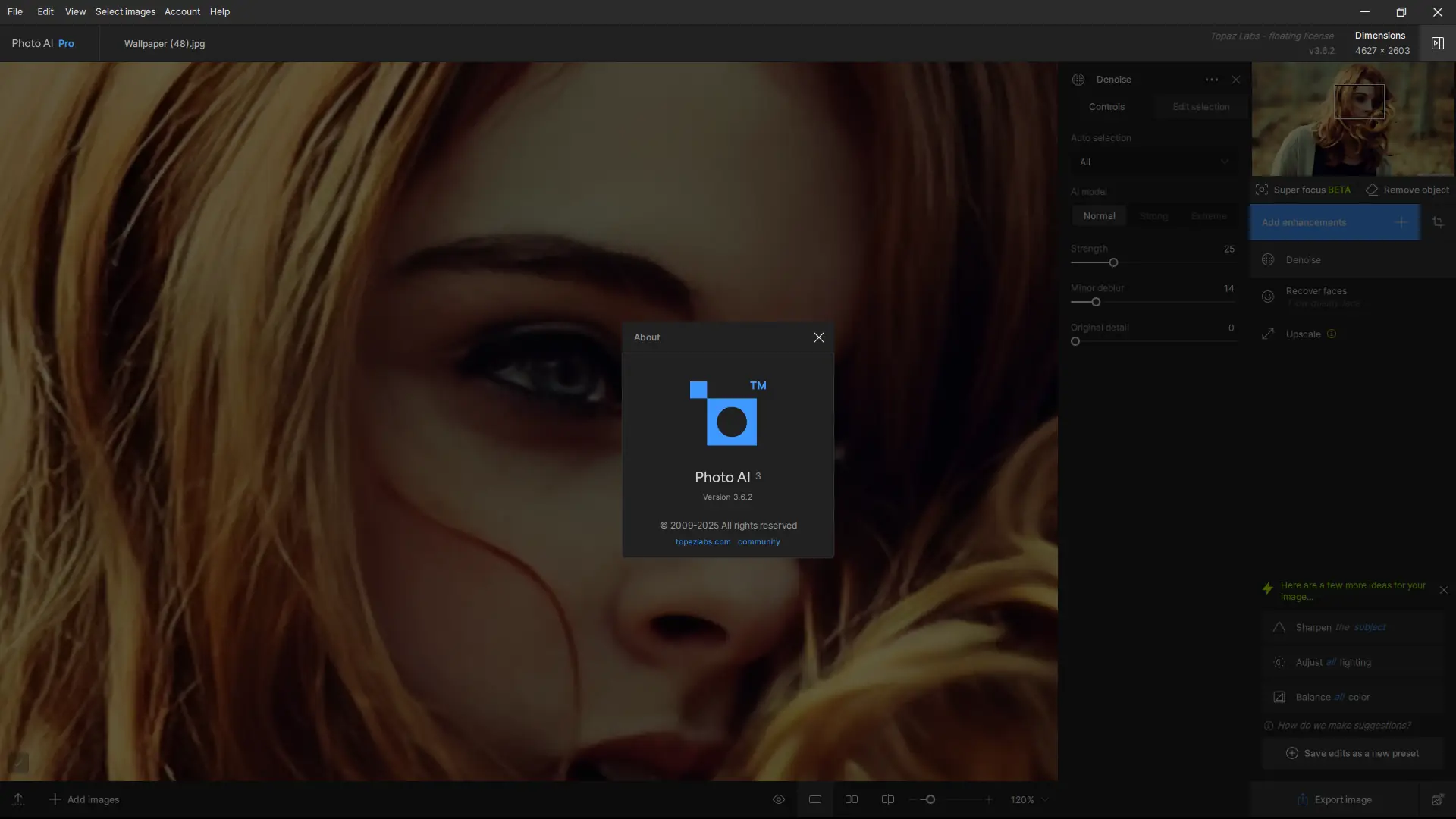The height and width of the screenshot is (819, 1456).
Task: Toggle the original preview eye icon
Action: click(778, 799)
